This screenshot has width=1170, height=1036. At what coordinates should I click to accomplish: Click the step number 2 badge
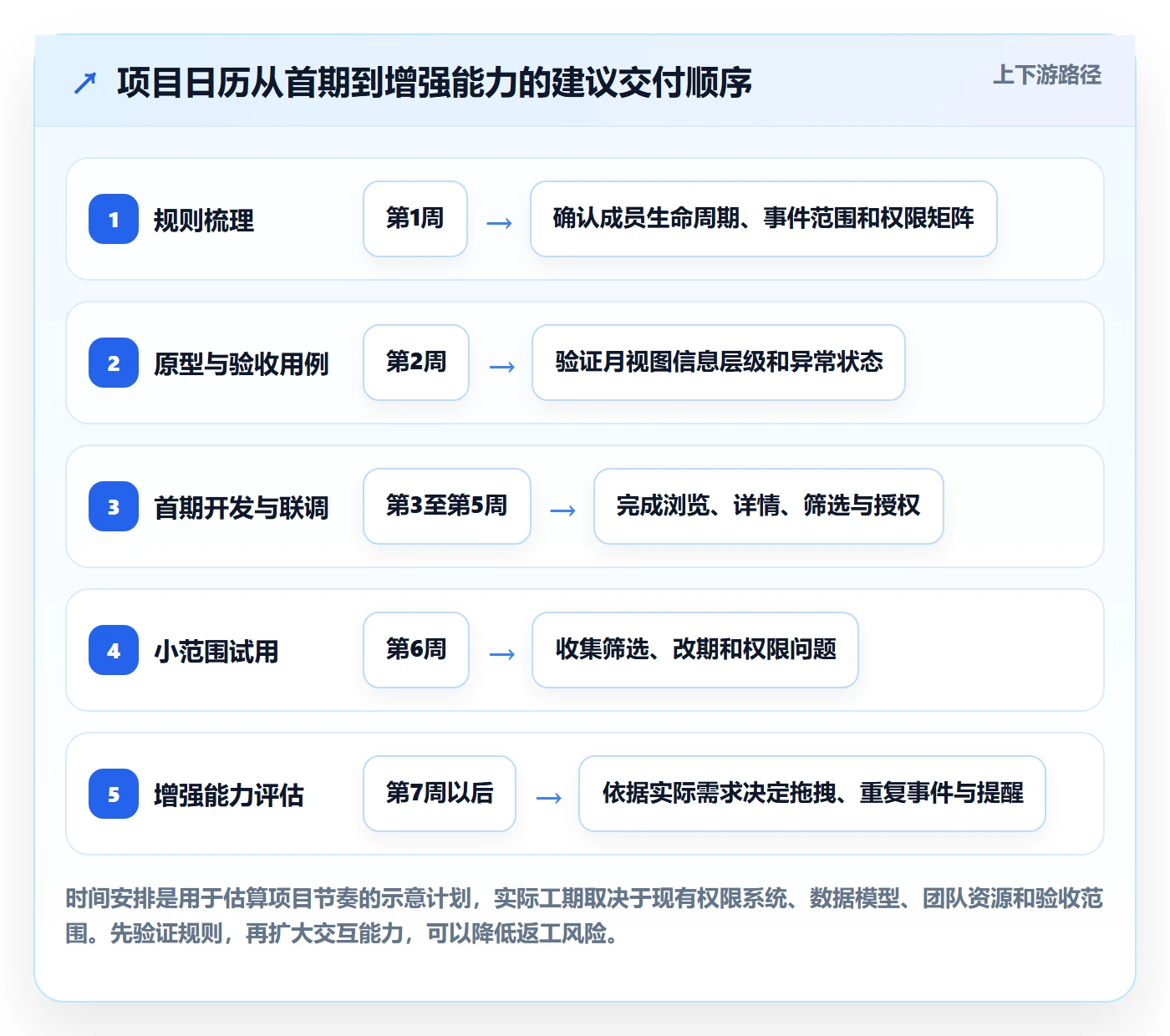pos(114,363)
